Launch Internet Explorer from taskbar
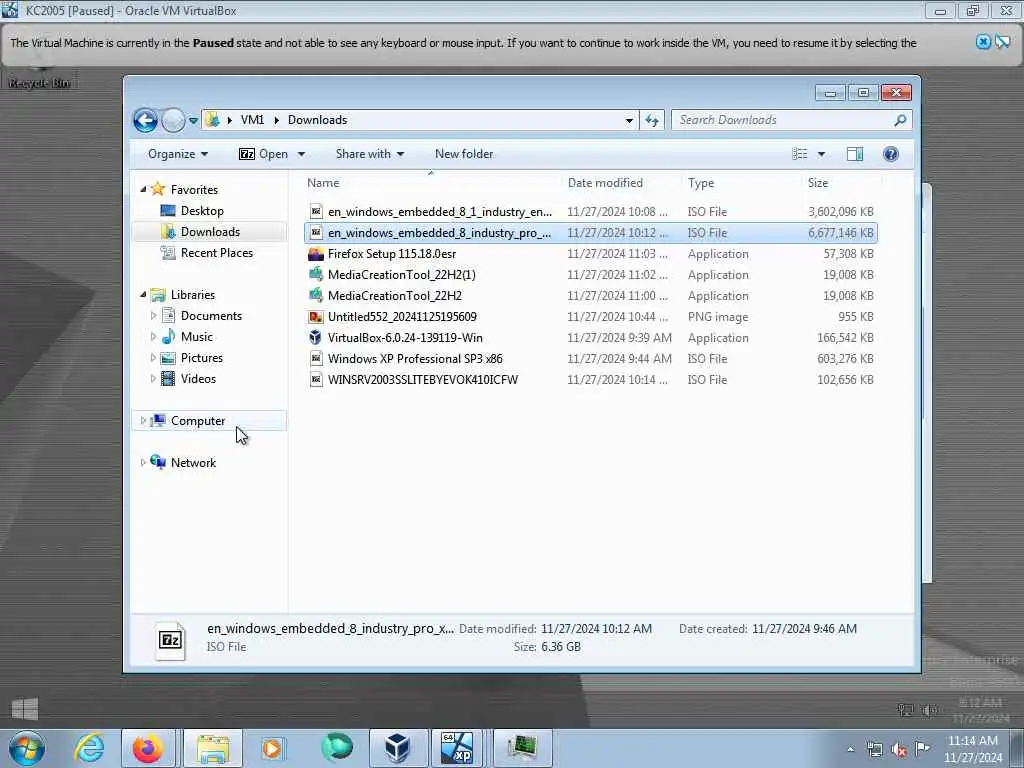Viewport: 1024px width, 768px height. (x=89, y=748)
